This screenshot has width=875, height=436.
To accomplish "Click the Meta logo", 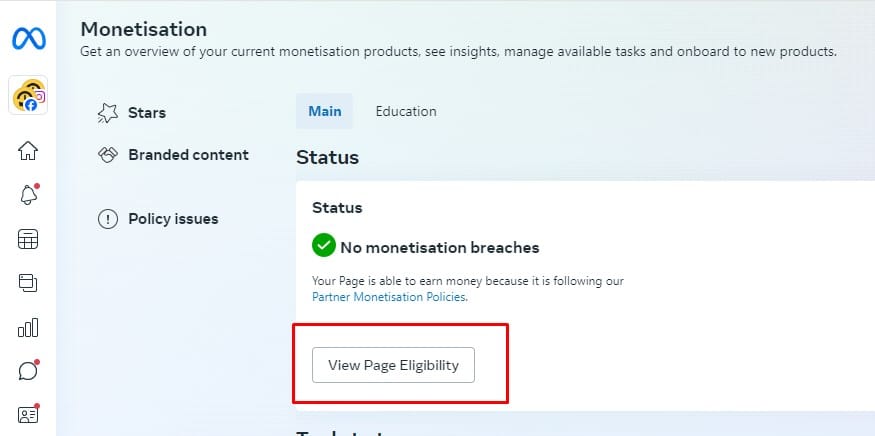I will pos(28,39).
